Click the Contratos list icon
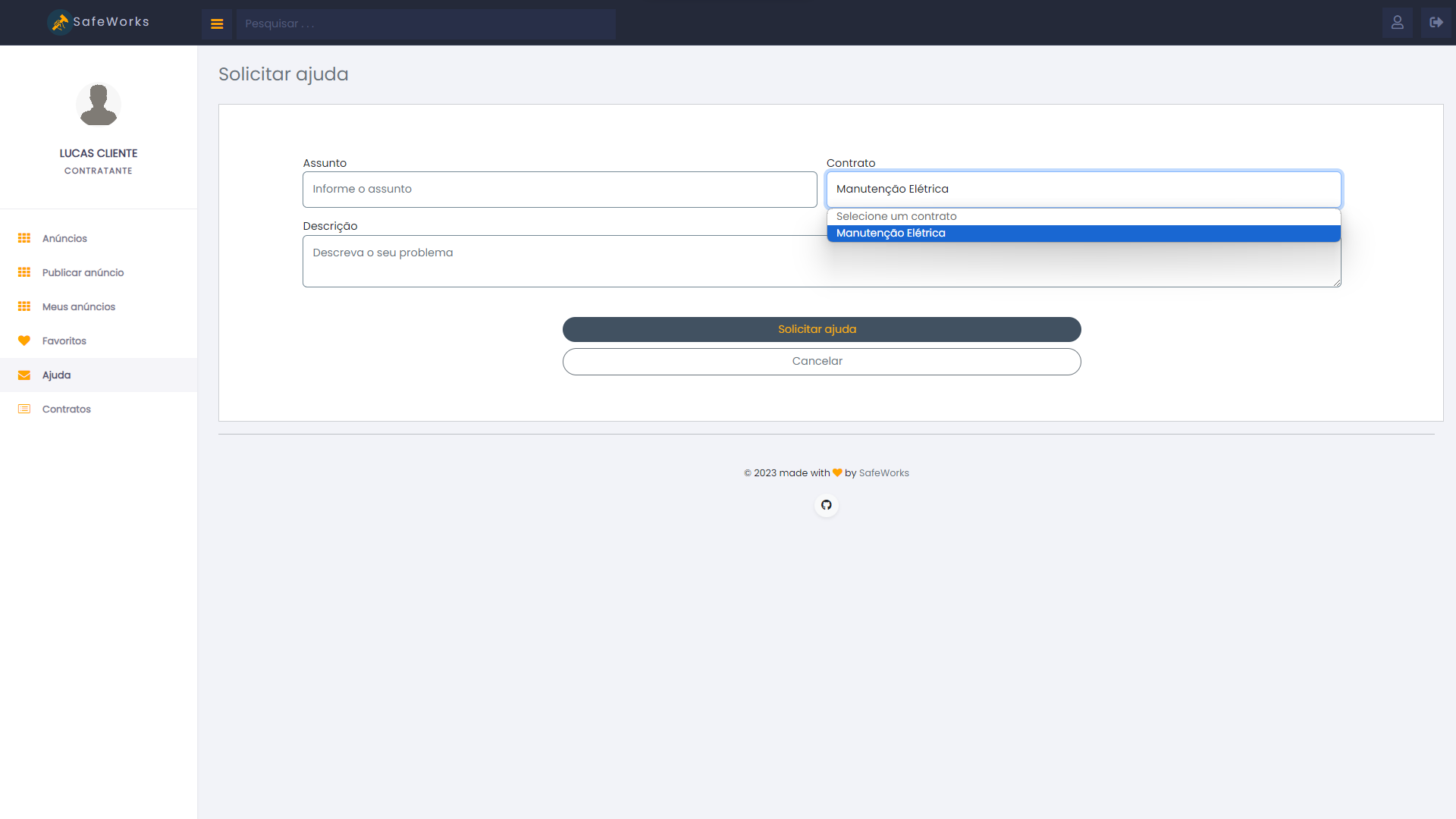The height and width of the screenshot is (819, 1456). (x=24, y=409)
